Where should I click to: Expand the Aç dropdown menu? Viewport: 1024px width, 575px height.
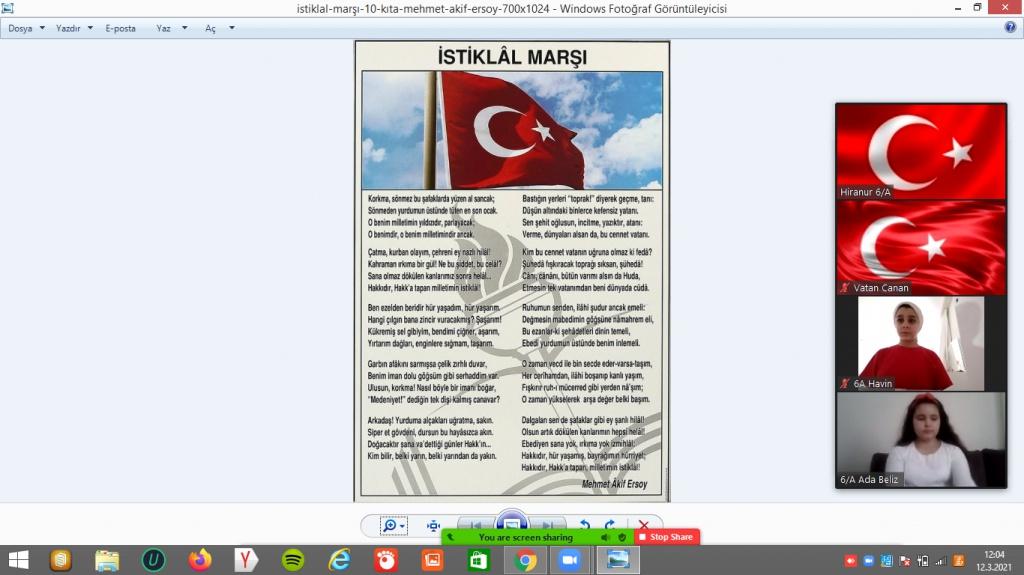[x=220, y=28]
